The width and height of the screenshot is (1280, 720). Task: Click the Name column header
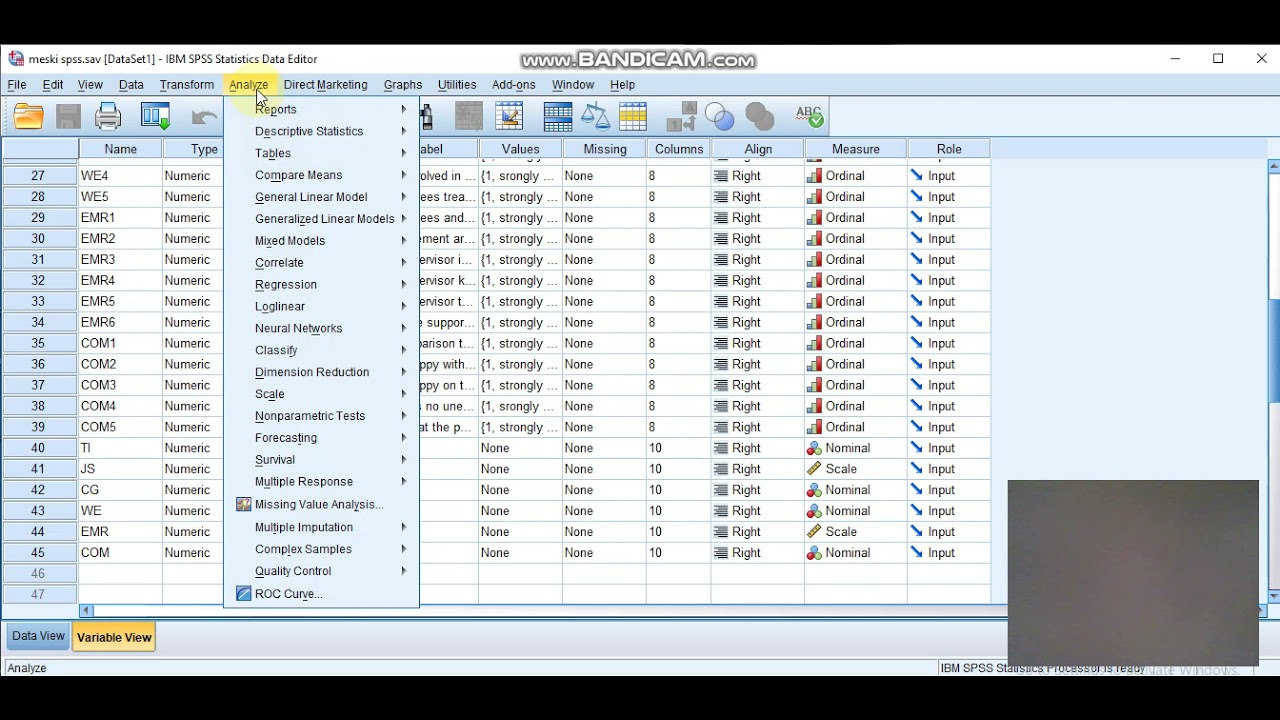[120, 149]
